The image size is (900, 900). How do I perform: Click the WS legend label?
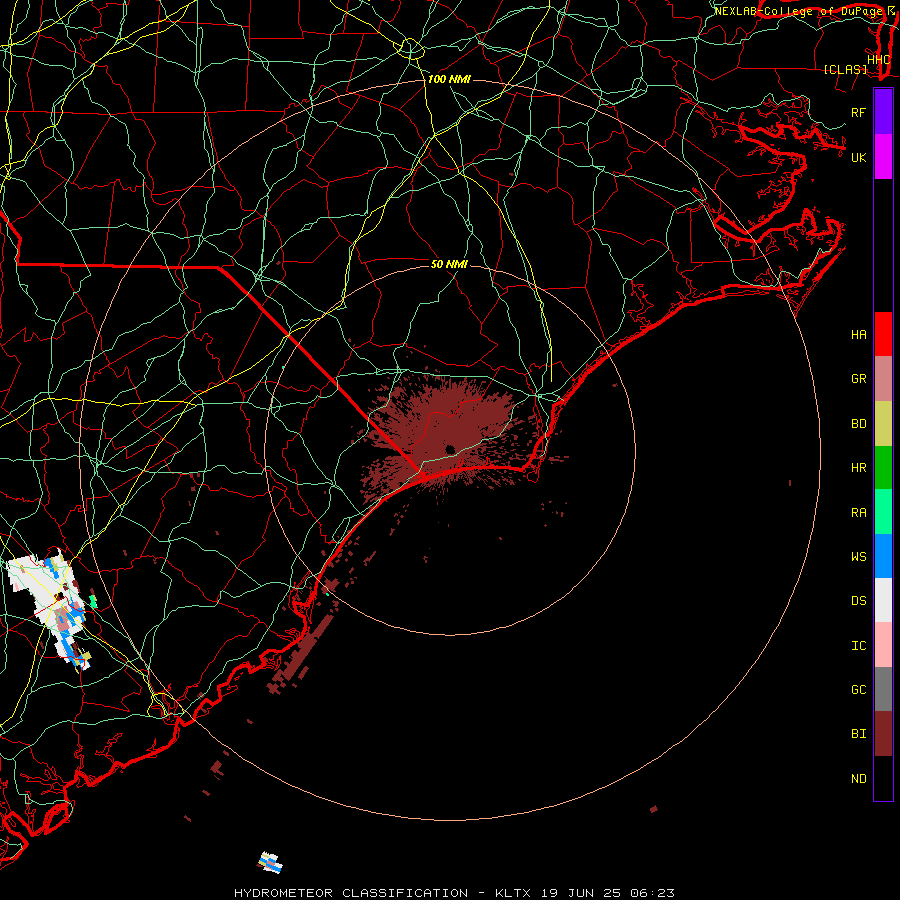858,556
